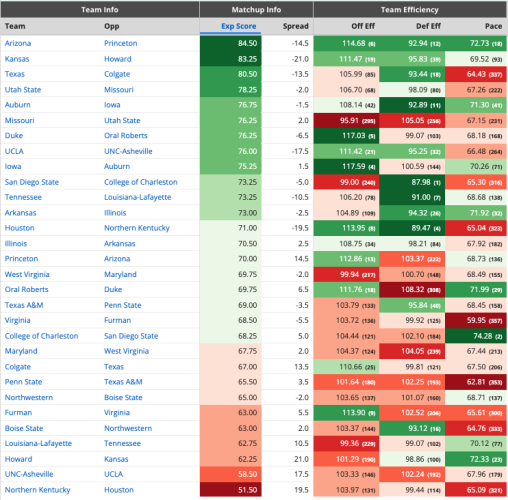
Task: Sort by the Team column header
Action: click(x=15, y=26)
